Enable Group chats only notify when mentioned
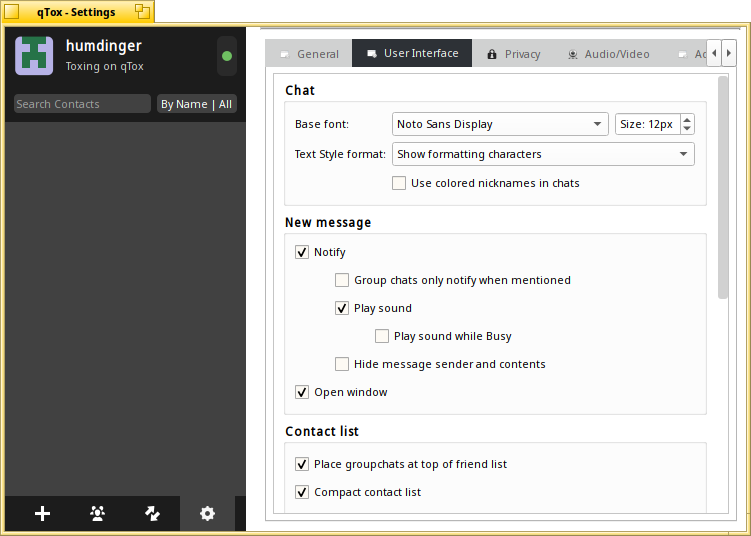This screenshot has width=751, height=536. (341, 280)
